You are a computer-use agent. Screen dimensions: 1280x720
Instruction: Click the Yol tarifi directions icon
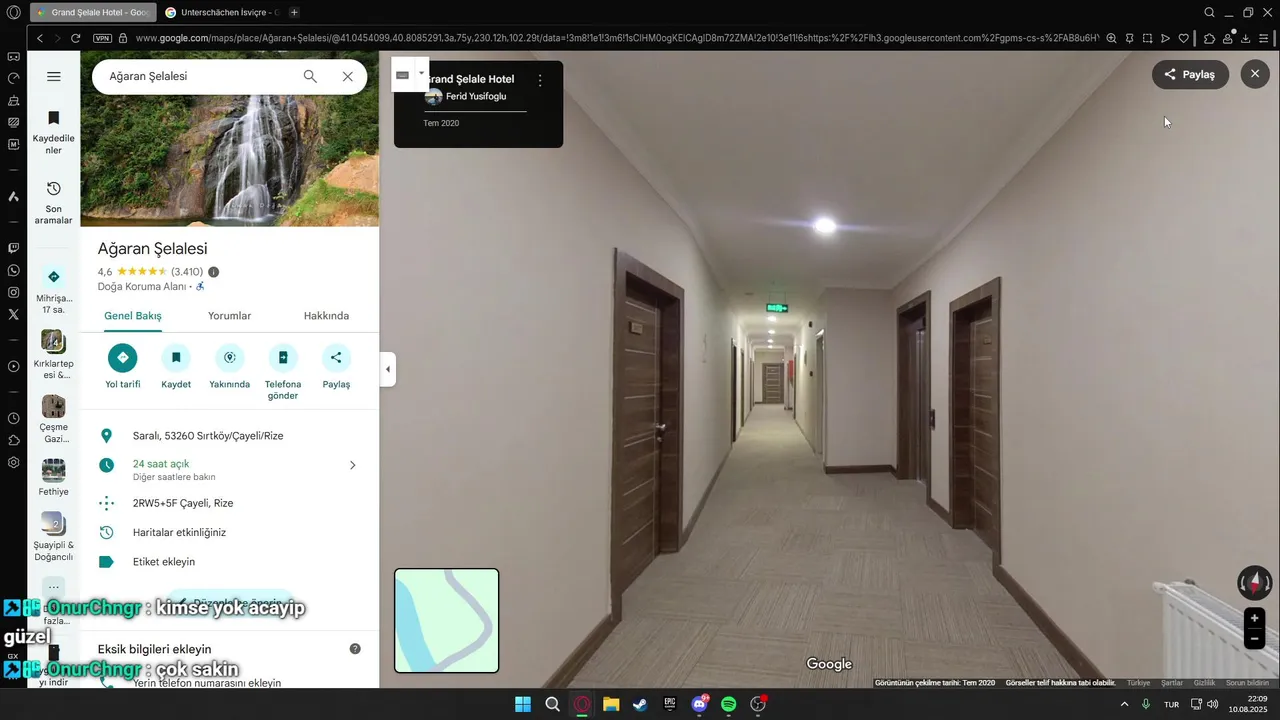point(123,358)
